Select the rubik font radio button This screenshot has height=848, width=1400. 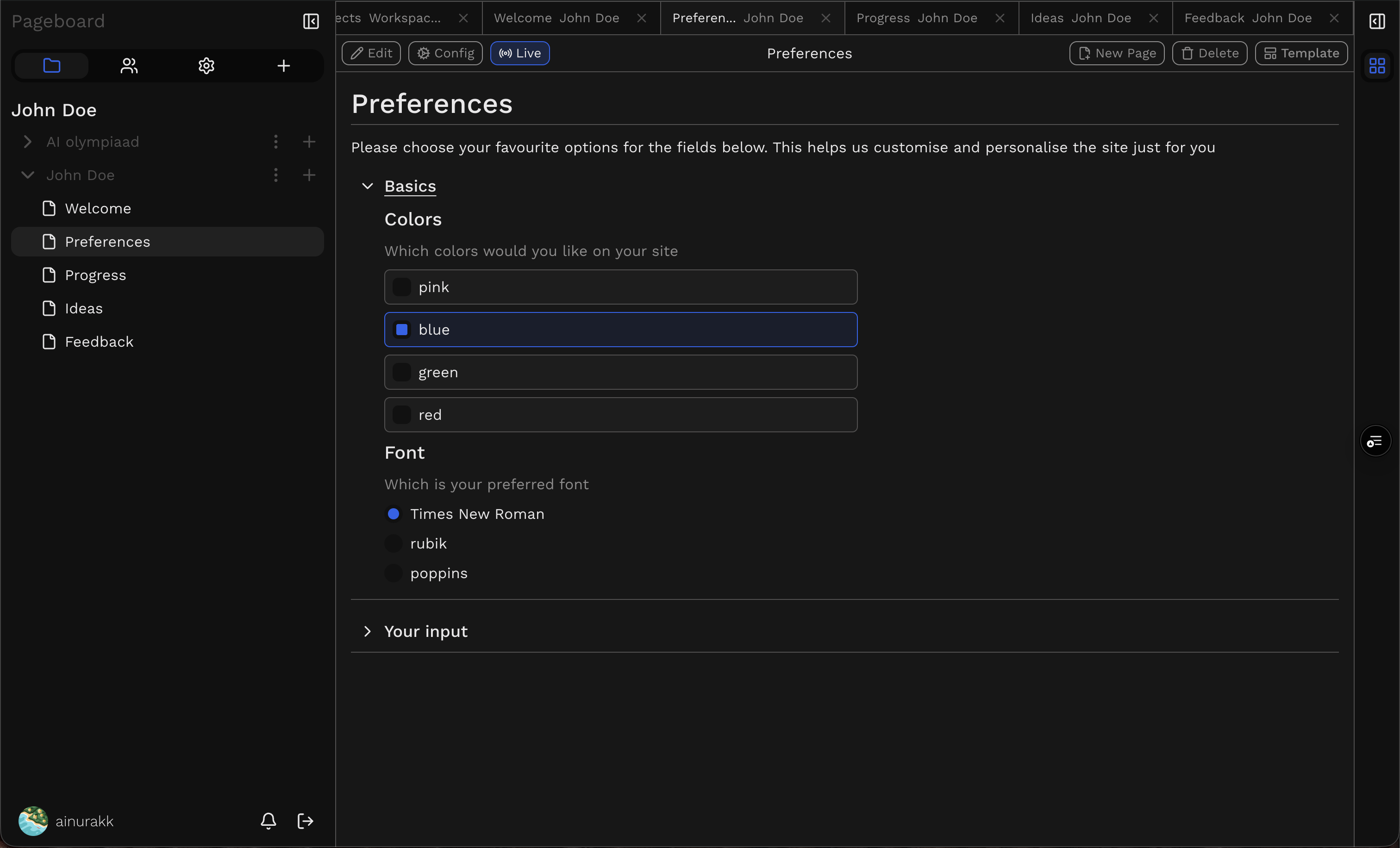coord(393,543)
